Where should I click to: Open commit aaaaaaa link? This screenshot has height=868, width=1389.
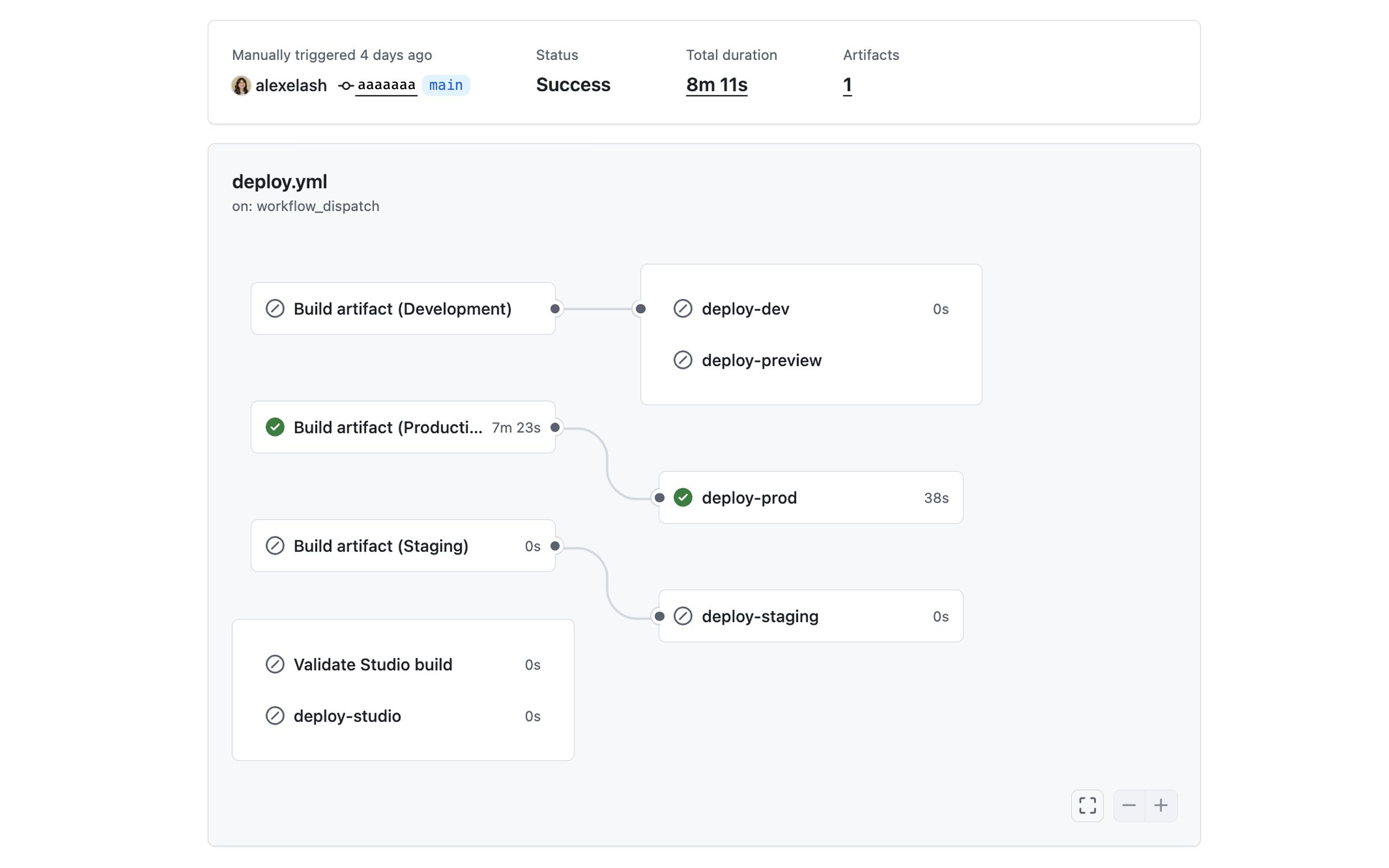pos(386,85)
